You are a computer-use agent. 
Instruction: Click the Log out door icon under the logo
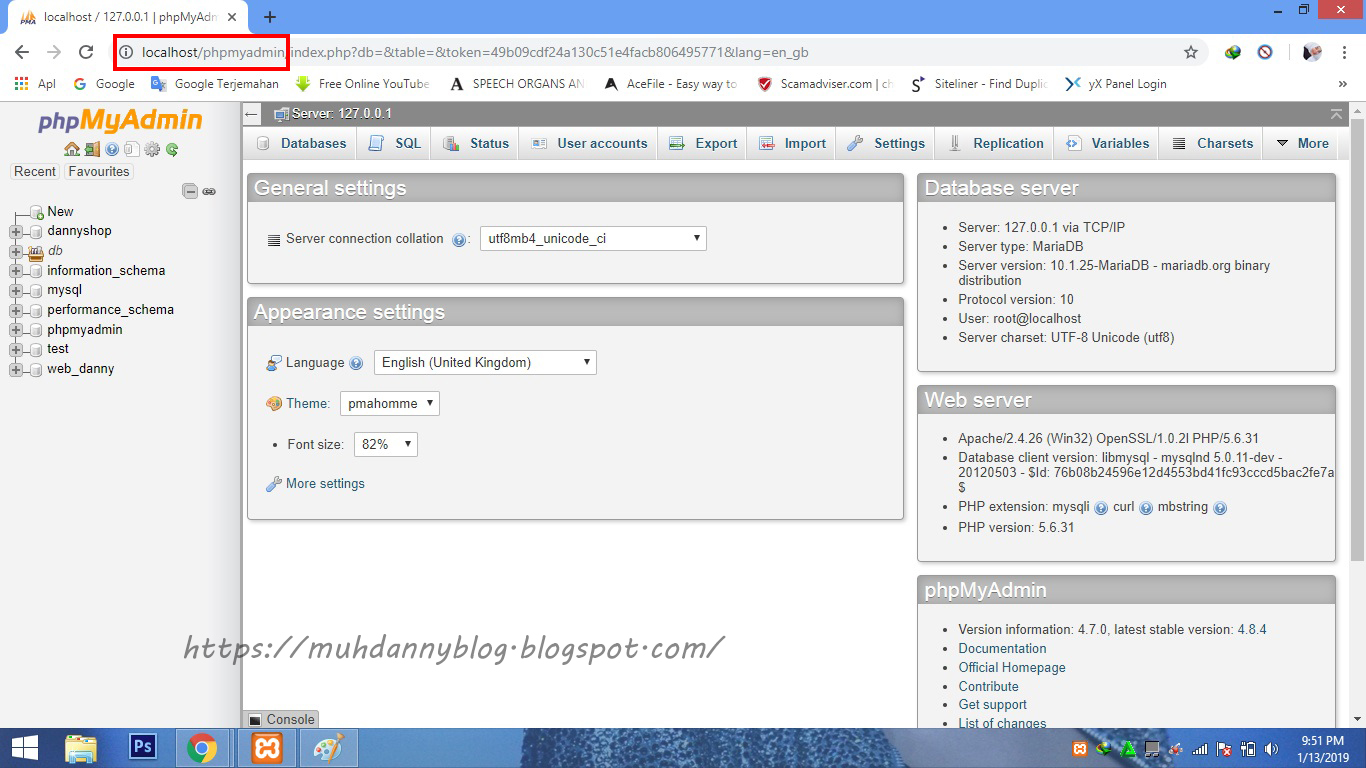click(x=91, y=150)
